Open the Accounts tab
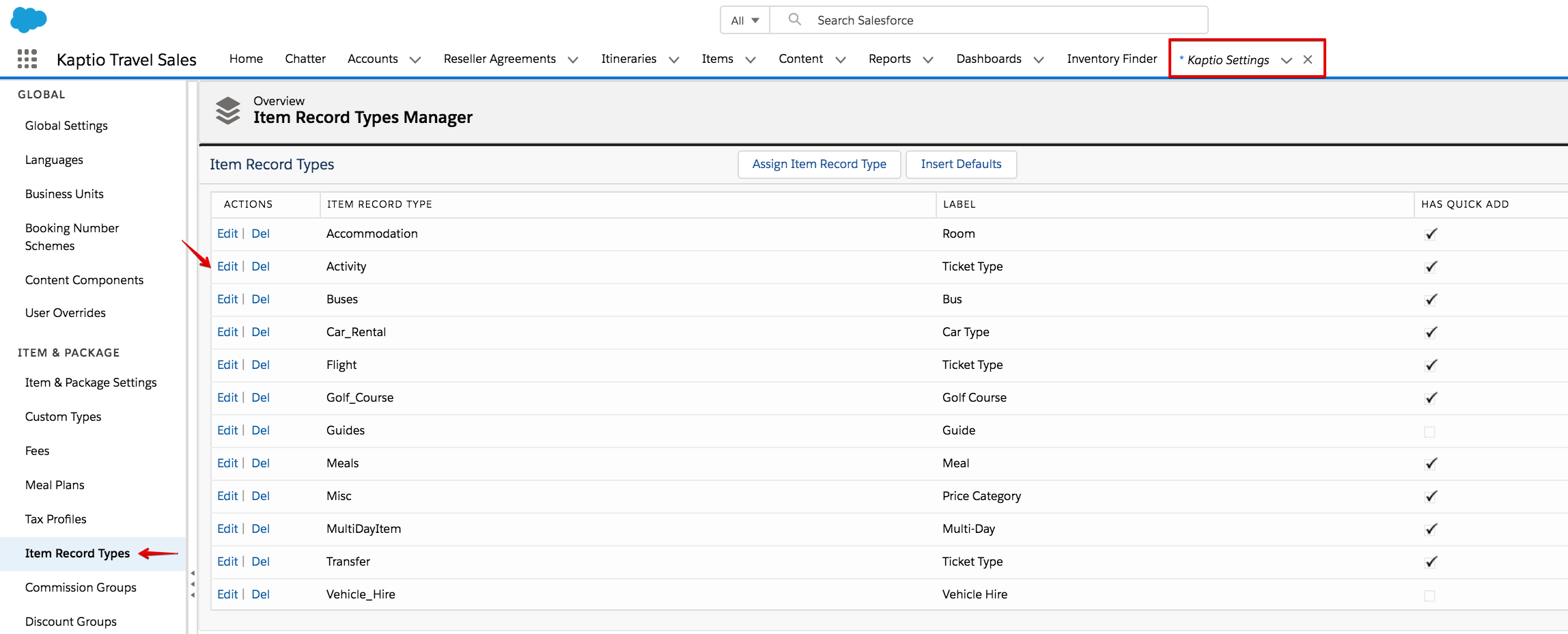 (x=373, y=59)
